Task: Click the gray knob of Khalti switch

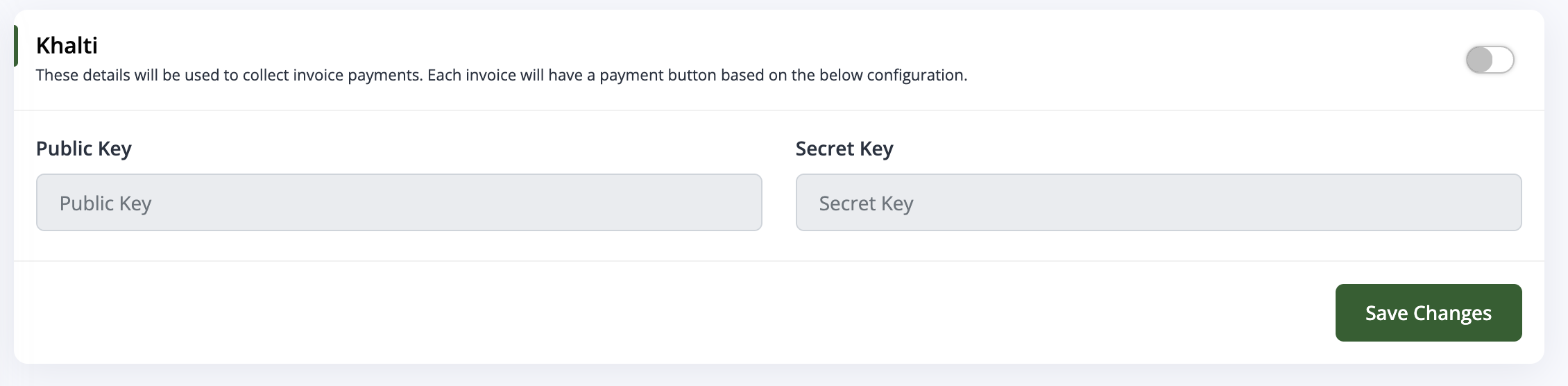Action: point(1479,60)
